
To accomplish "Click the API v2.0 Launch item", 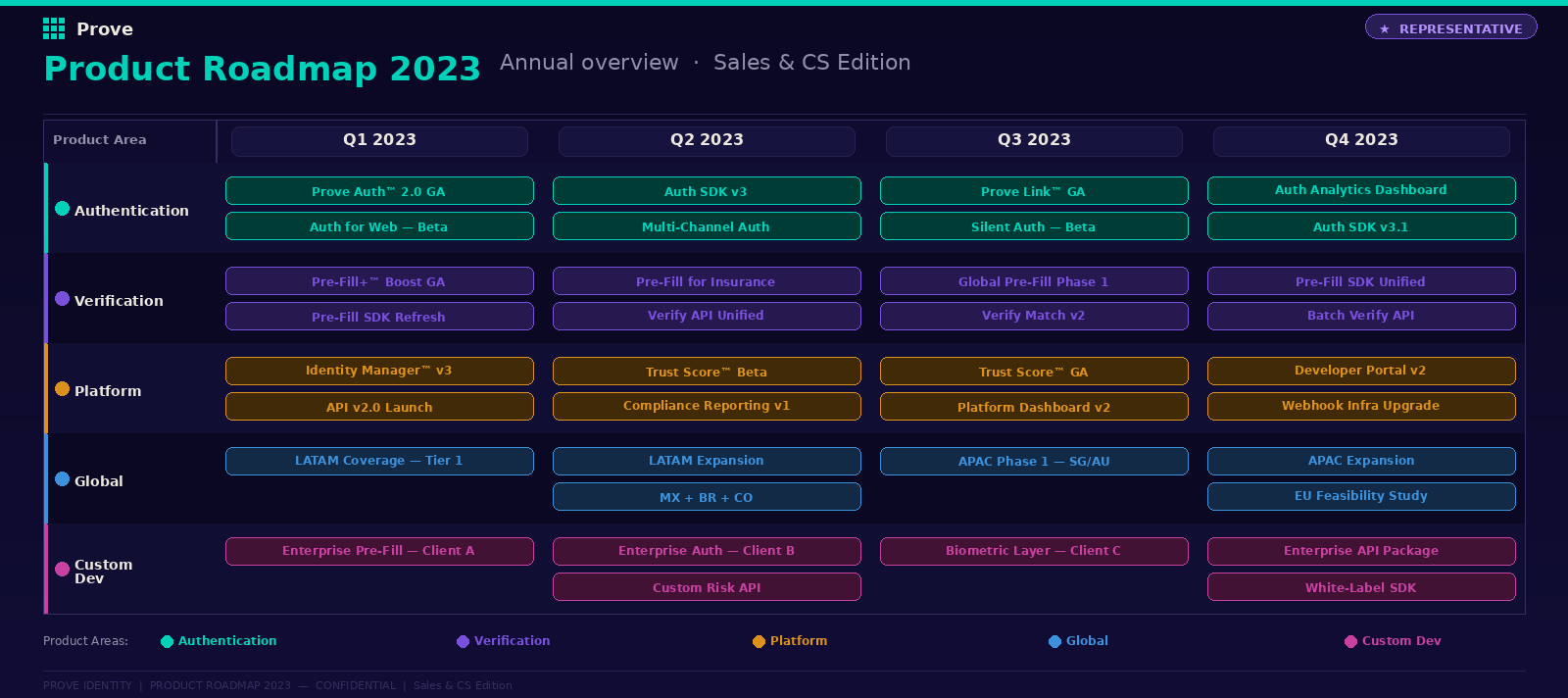I will point(379,407).
